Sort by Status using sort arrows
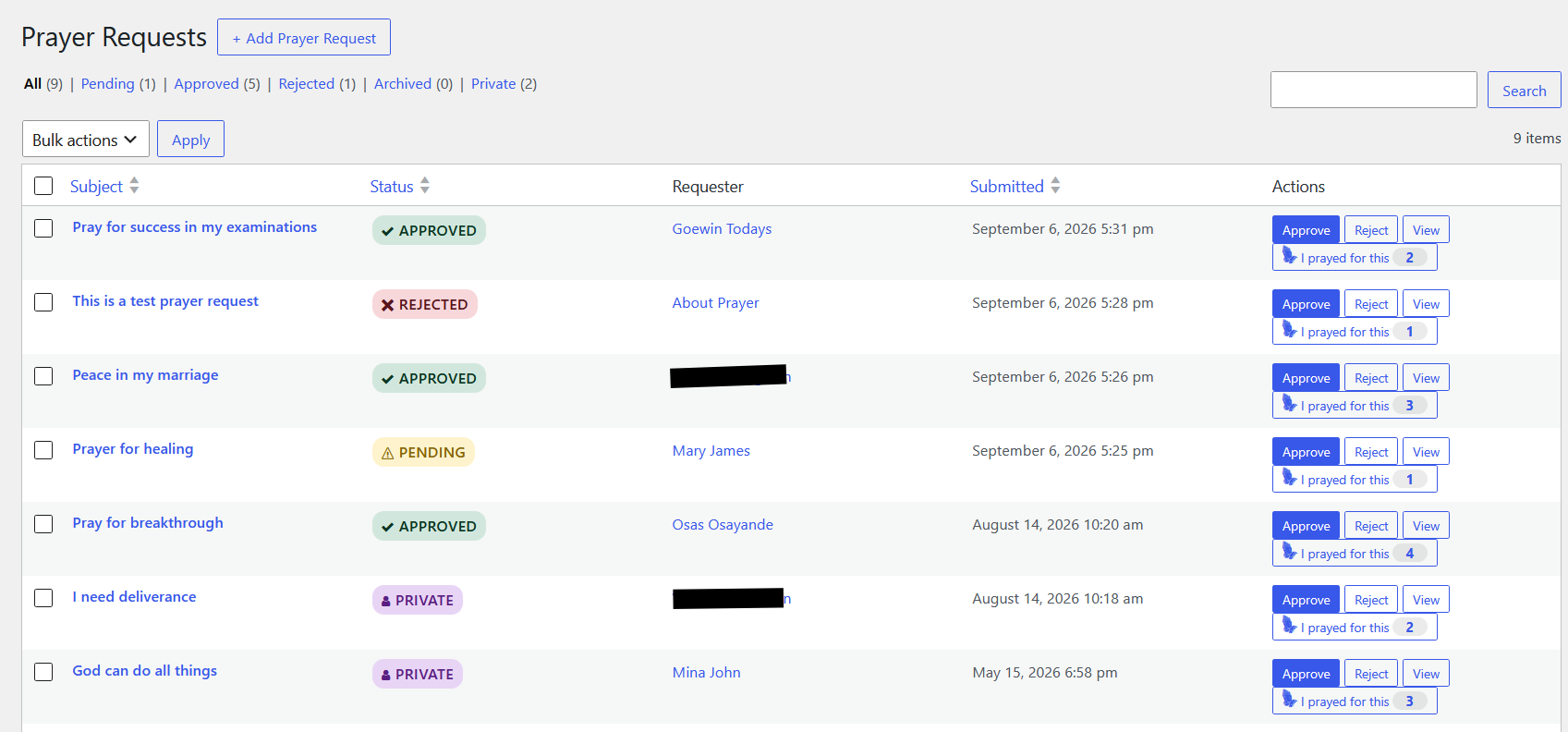The height and width of the screenshot is (732, 1568). (425, 186)
